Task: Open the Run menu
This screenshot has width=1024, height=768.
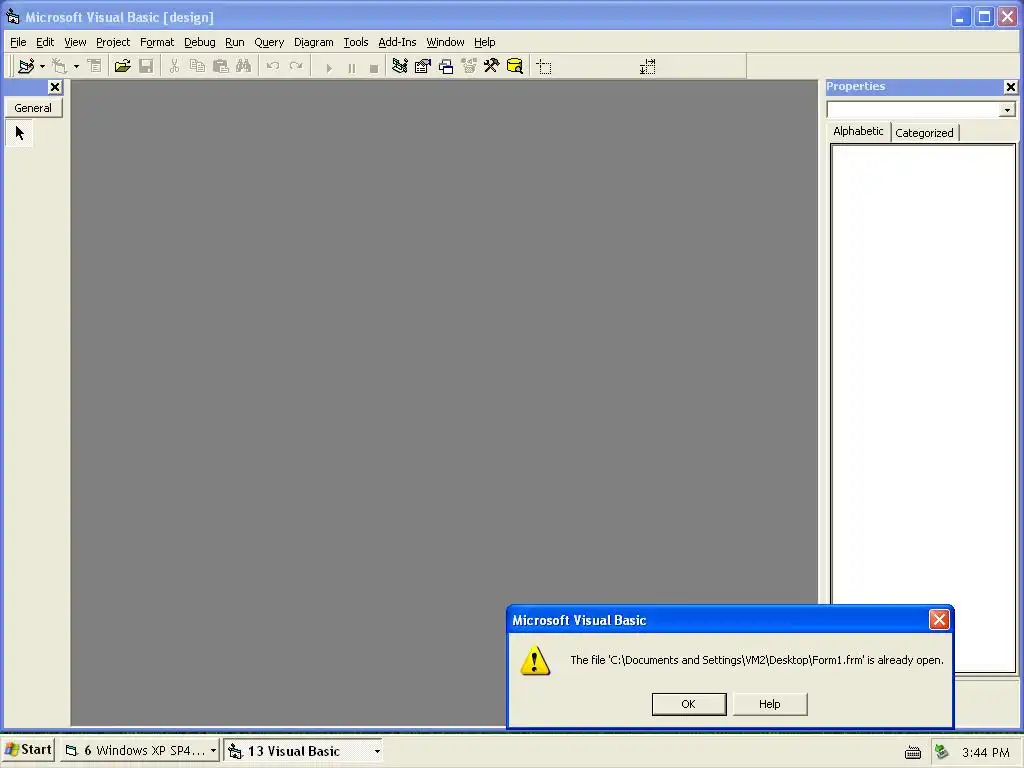Action: pyautogui.click(x=234, y=42)
